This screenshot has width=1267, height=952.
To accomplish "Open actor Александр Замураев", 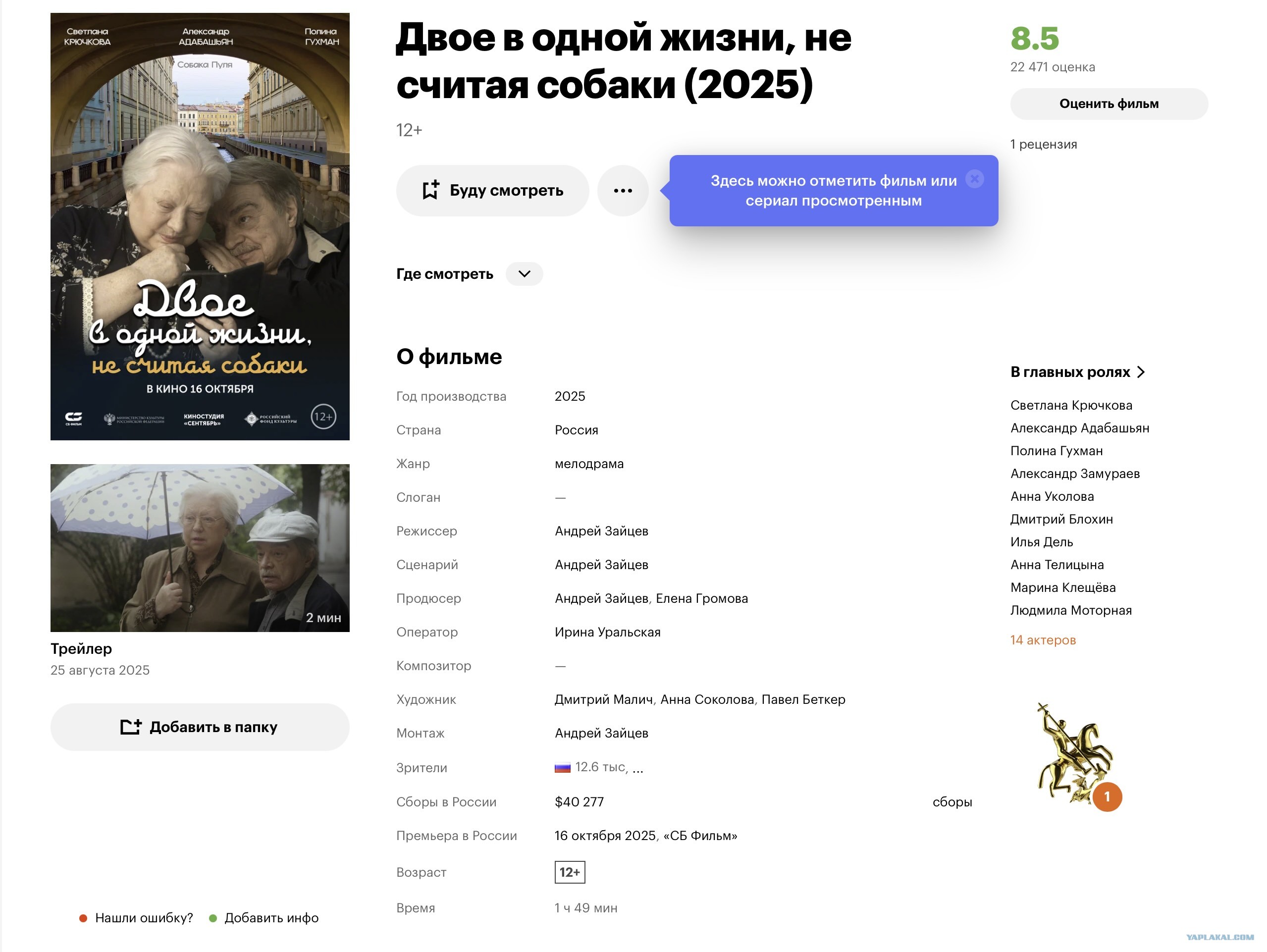I will coord(1075,474).
